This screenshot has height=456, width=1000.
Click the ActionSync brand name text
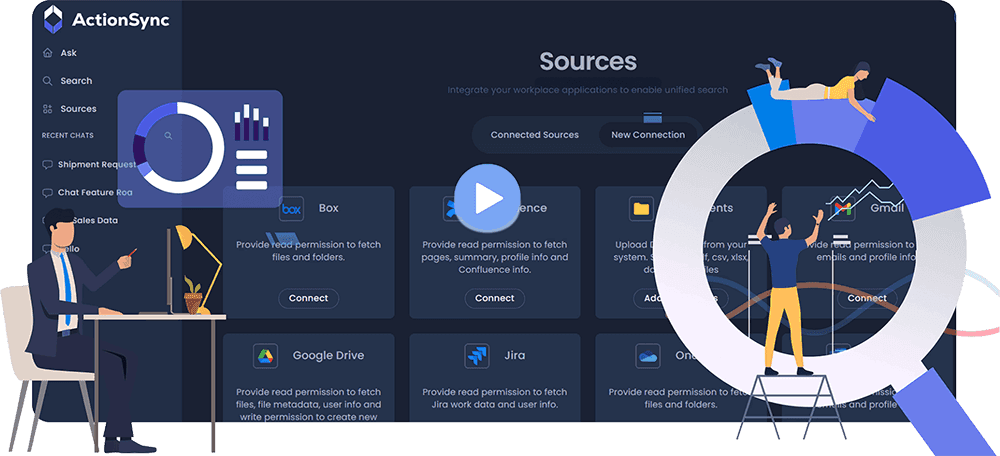tap(121, 20)
